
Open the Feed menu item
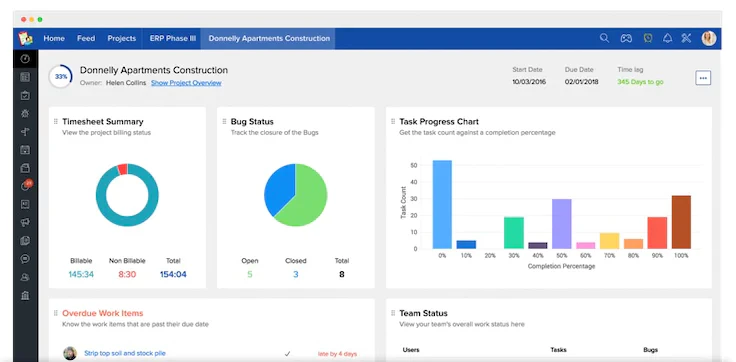pos(86,39)
